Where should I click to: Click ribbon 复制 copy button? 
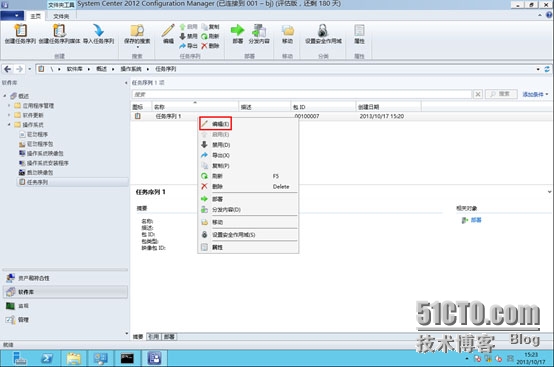tap(210, 27)
